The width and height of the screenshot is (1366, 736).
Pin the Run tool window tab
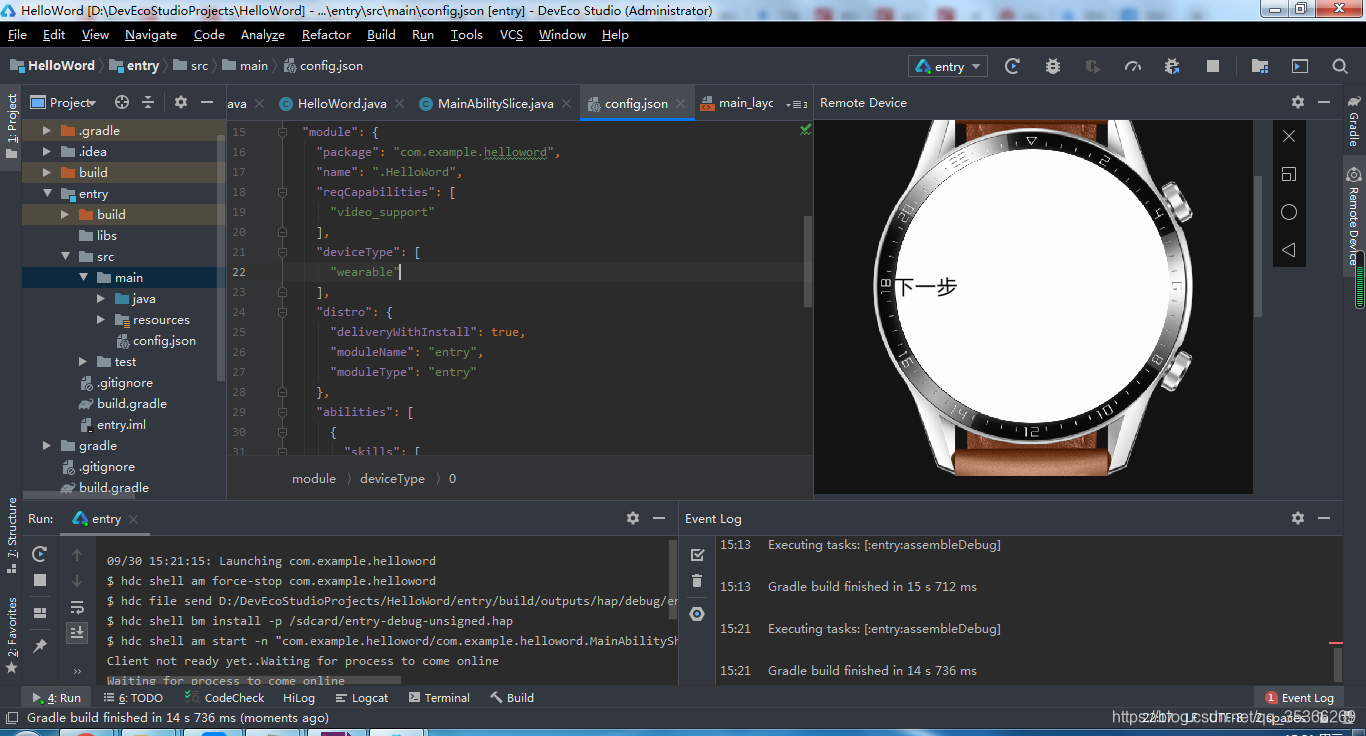[x=40, y=645]
